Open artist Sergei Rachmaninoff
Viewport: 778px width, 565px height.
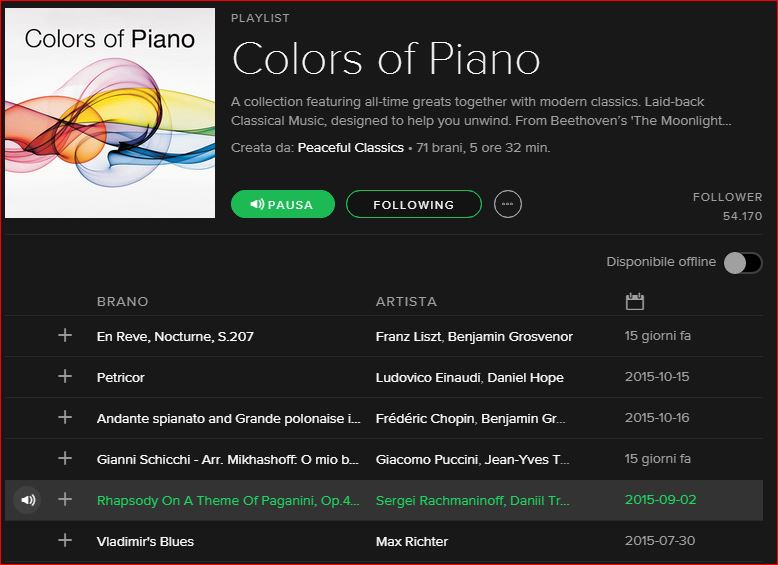[439, 501]
